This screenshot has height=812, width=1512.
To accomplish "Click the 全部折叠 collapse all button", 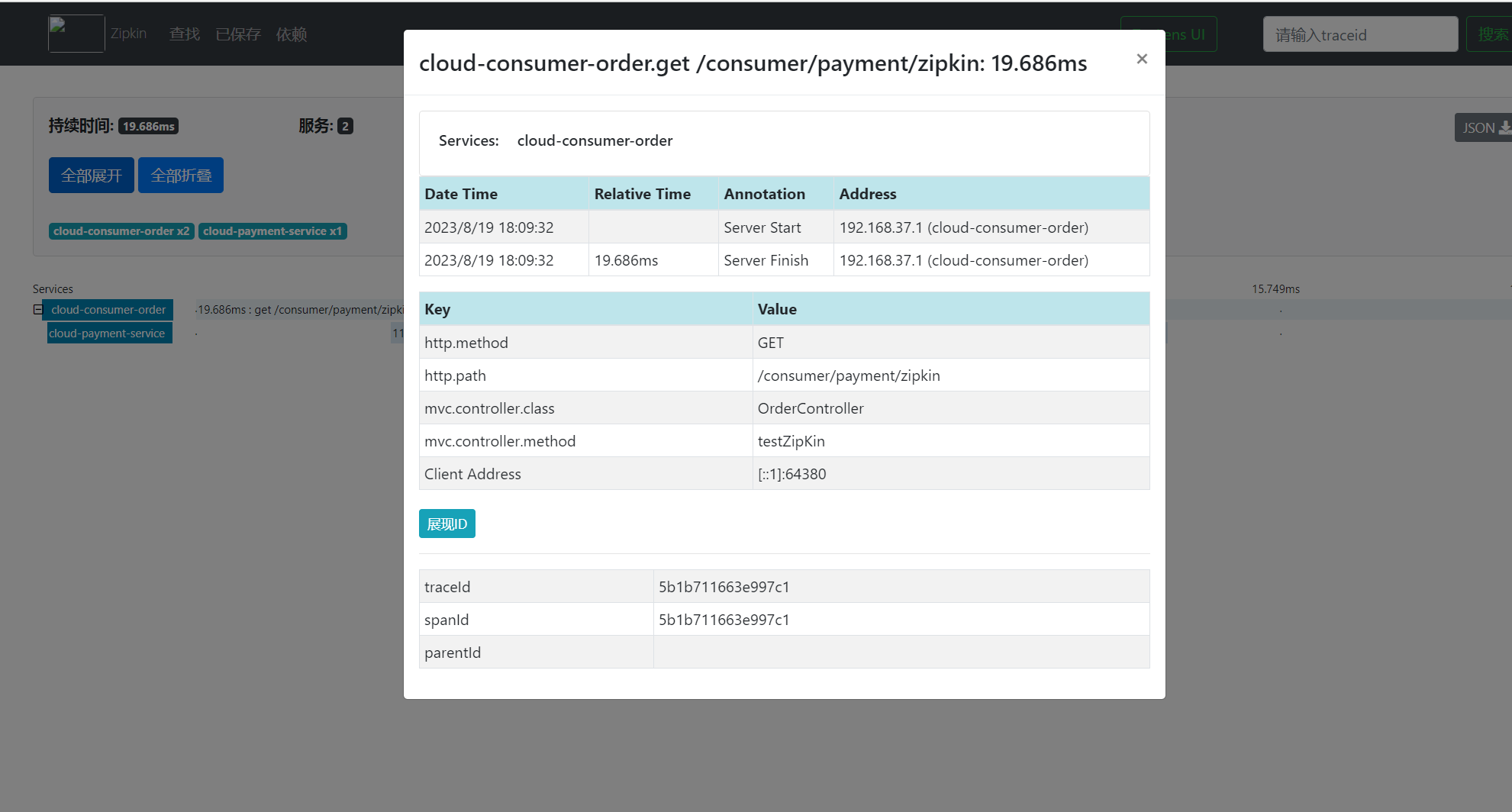I will click(x=181, y=176).
